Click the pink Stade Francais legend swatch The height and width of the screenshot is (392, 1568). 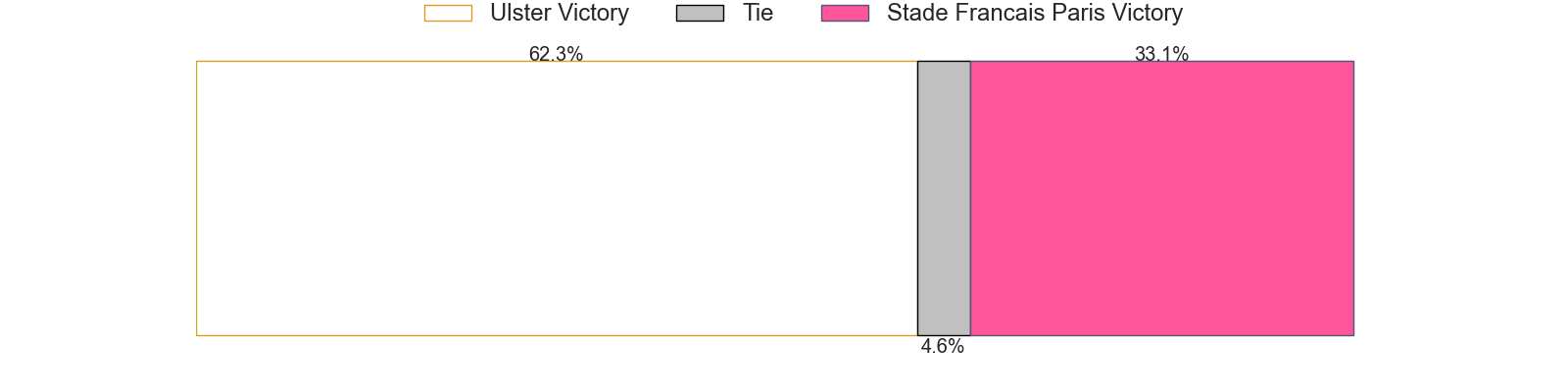845,13
